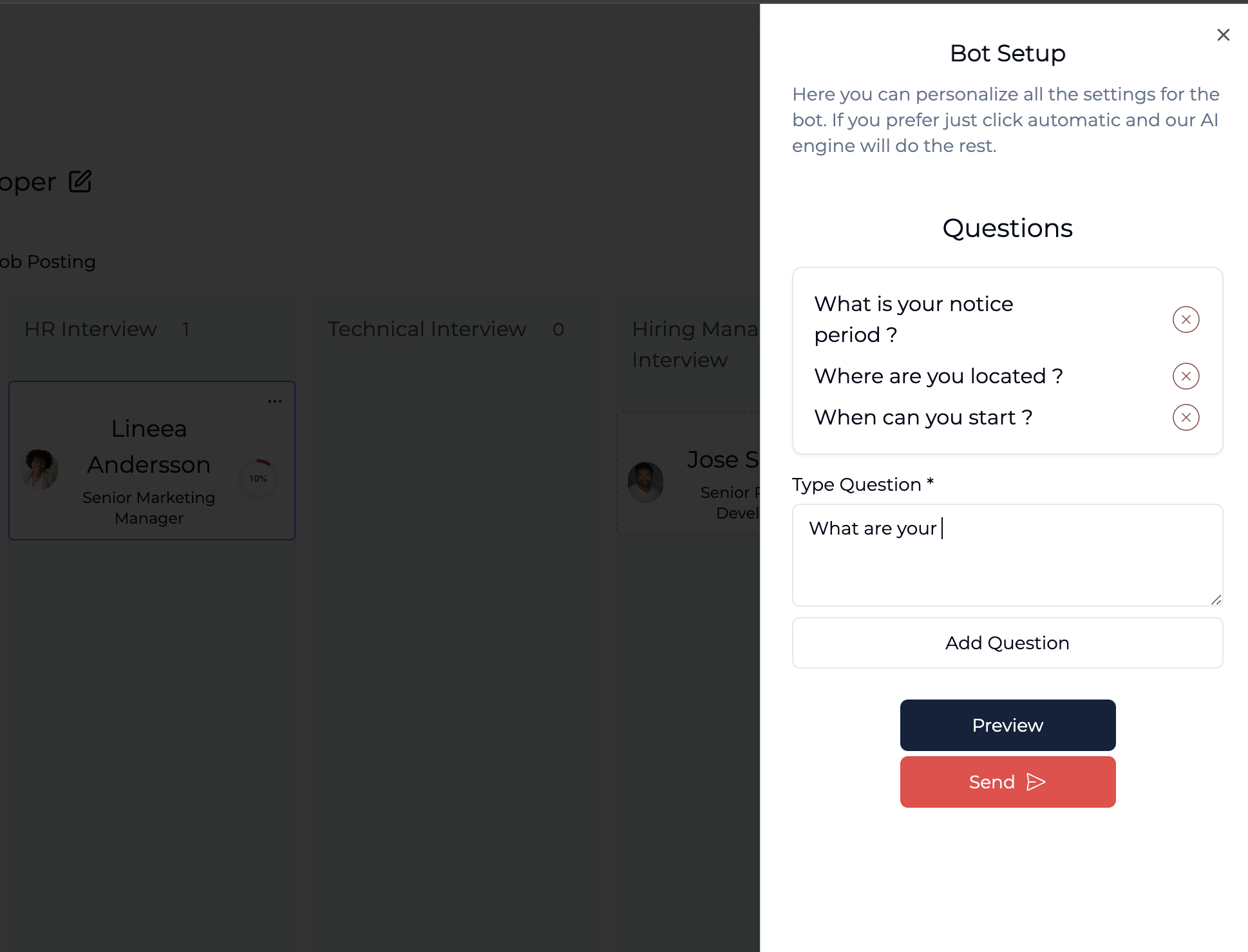Click Lineea Andersson's avatar photo

[40, 469]
